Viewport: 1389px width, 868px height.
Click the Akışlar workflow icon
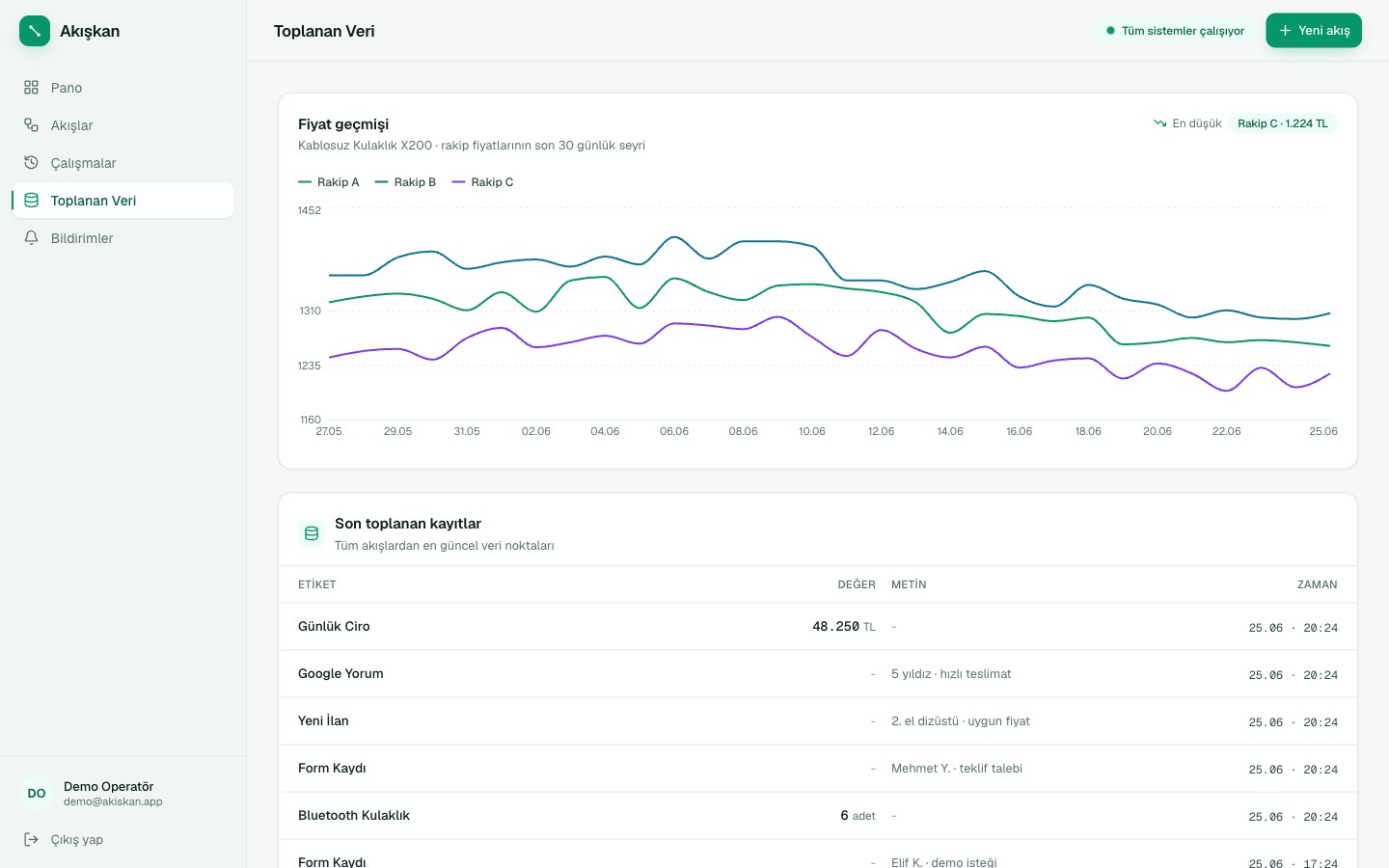click(31, 125)
